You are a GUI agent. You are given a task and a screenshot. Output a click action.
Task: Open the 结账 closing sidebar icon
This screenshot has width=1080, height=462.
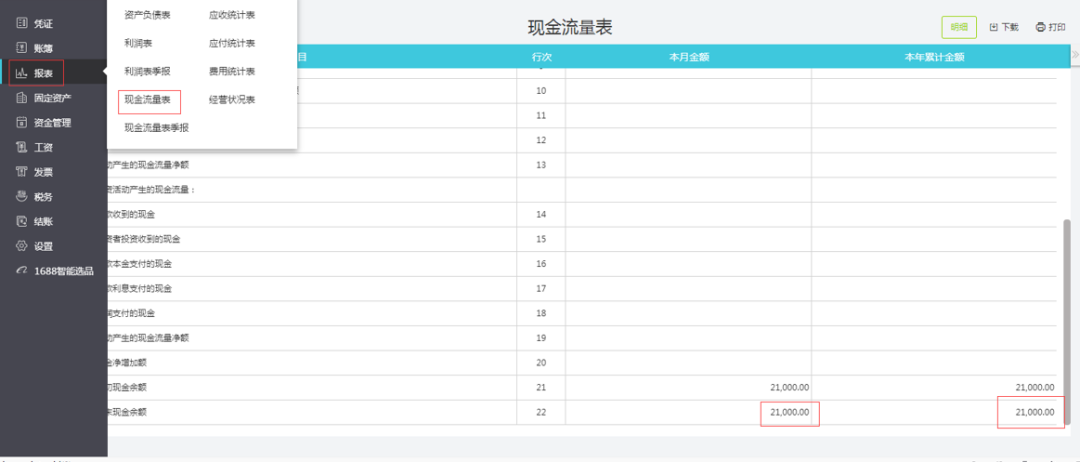[x=21, y=221]
